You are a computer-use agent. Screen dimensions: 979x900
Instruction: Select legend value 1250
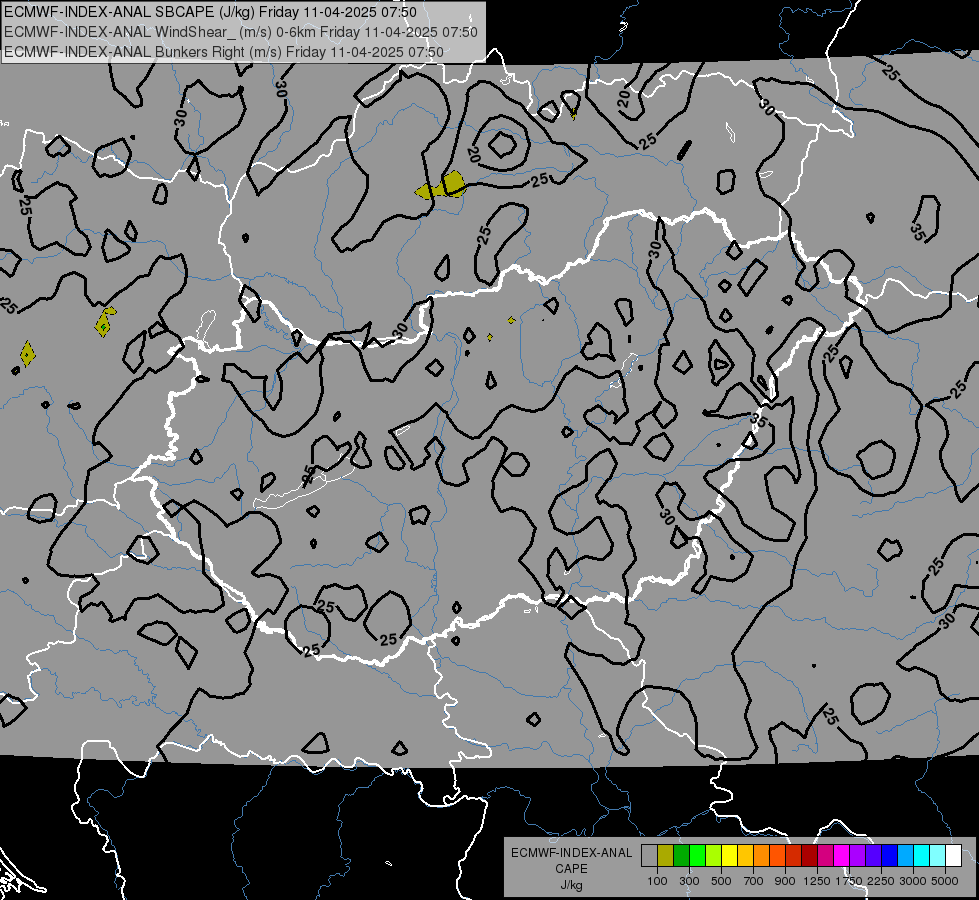coord(817,881)
